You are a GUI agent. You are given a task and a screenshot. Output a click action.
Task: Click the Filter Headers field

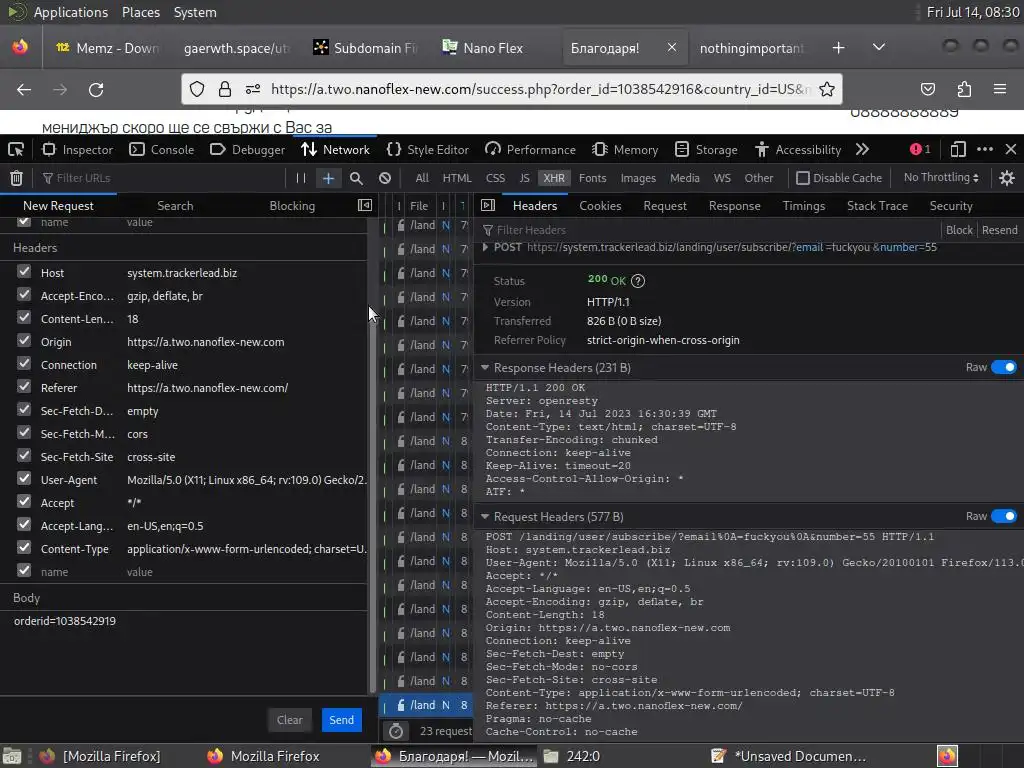709,230
